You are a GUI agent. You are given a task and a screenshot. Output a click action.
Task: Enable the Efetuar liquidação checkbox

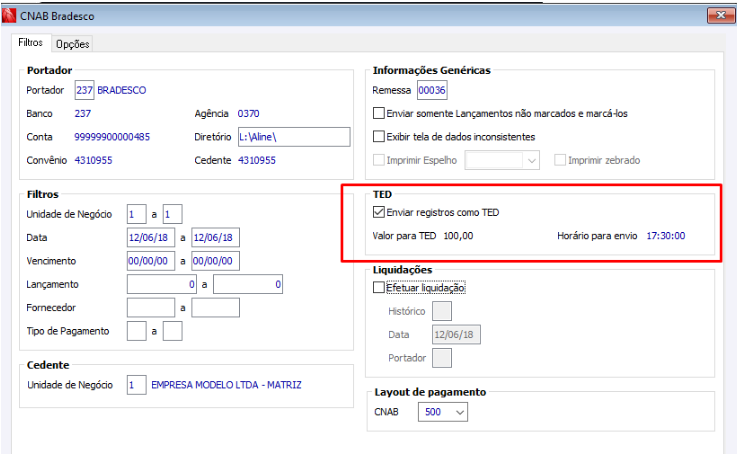tap(378, 287)
